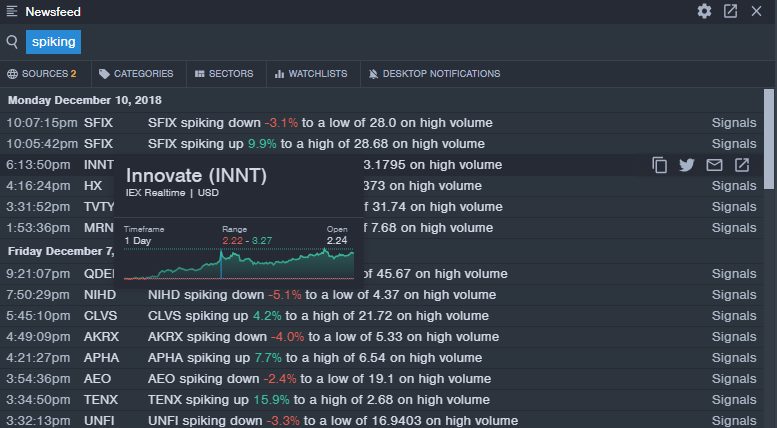Expand the Categories filter
This screenshot has width=777, height=428.
(x=136, y=74)
